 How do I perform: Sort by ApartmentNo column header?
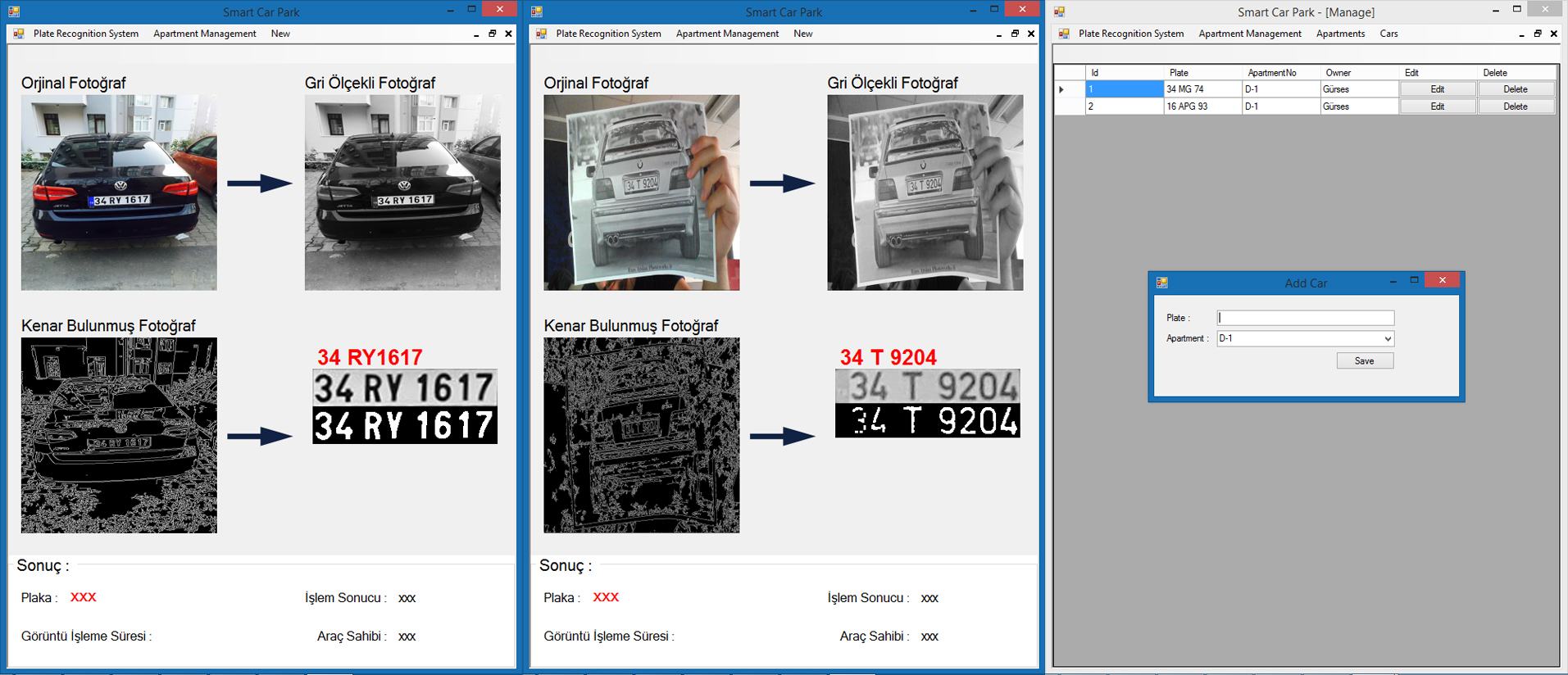pos(1280,73)
